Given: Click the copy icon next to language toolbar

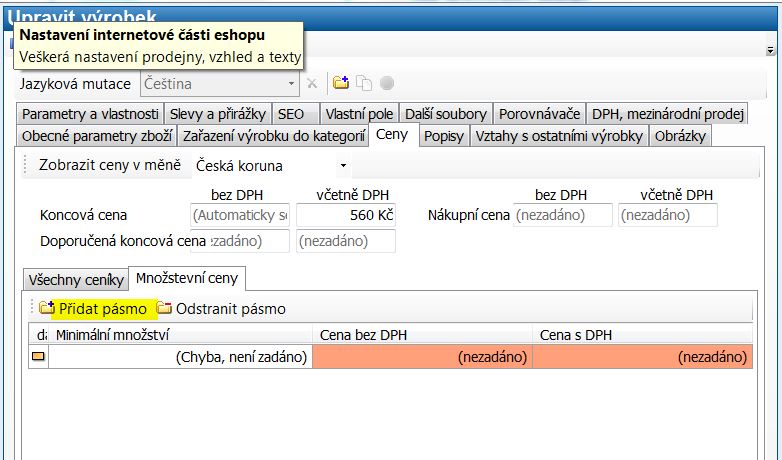Looking at the screenshot, I should [364, 84].
